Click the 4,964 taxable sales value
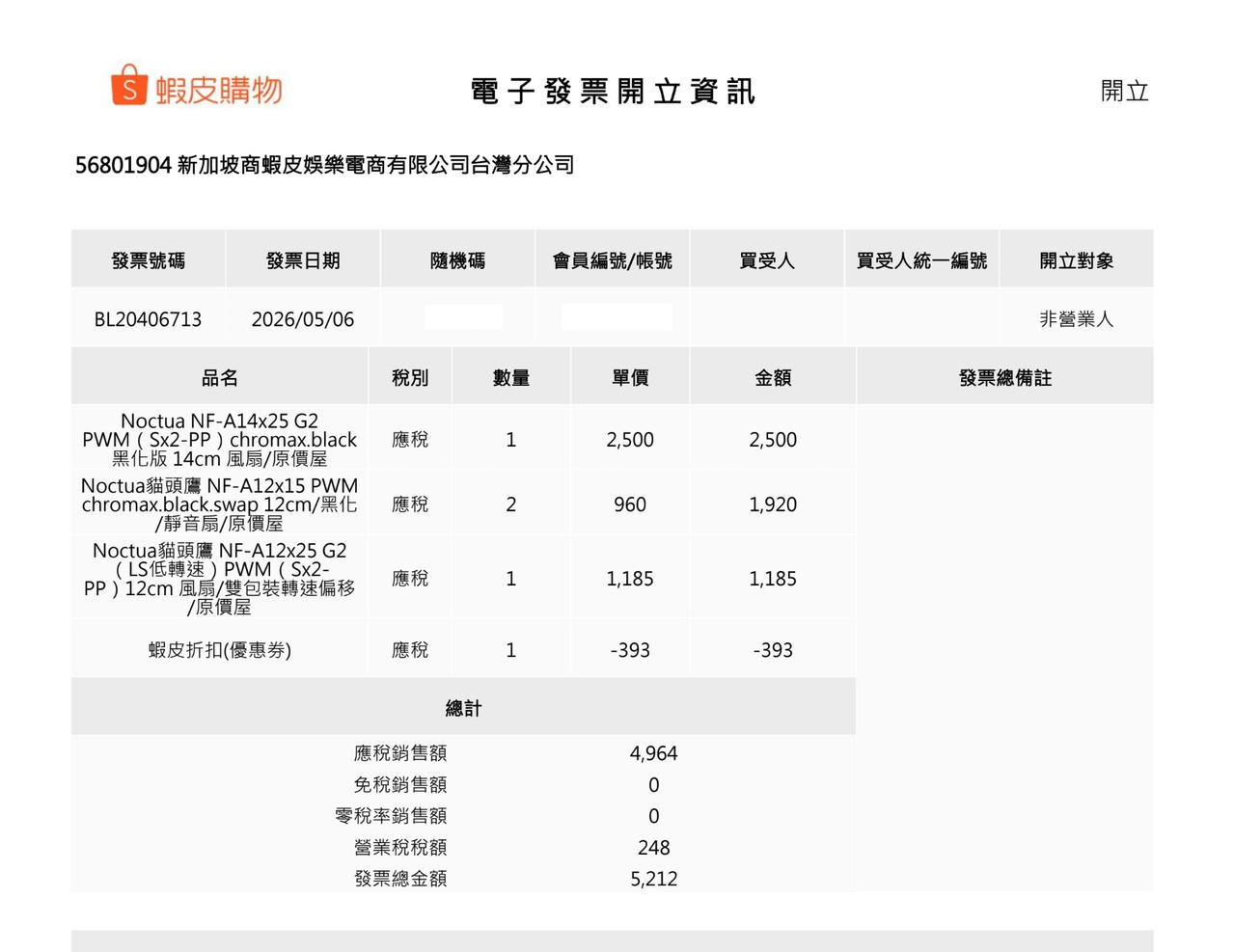 [653, 753]
